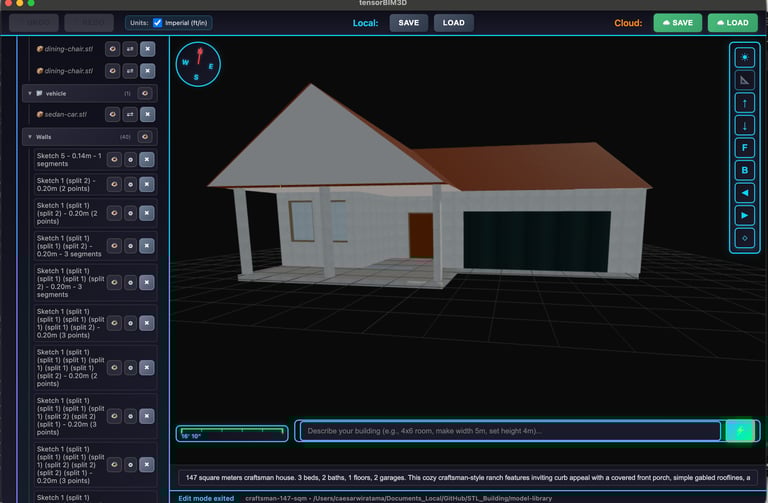768x503 pixels.
Task: Delete Sketch 5 - 0.14m wall
Action: (147, 160)
